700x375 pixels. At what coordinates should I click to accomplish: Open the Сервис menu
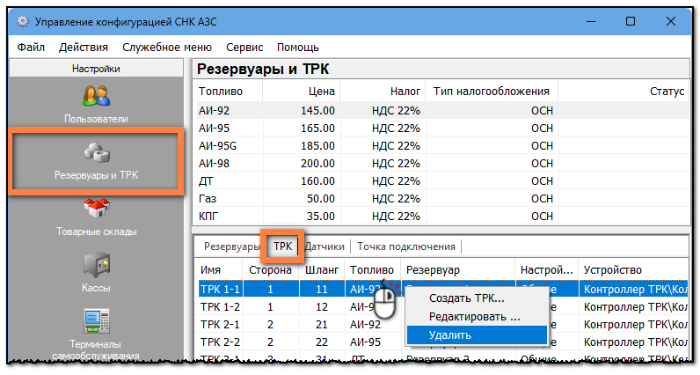click(245, 47)
